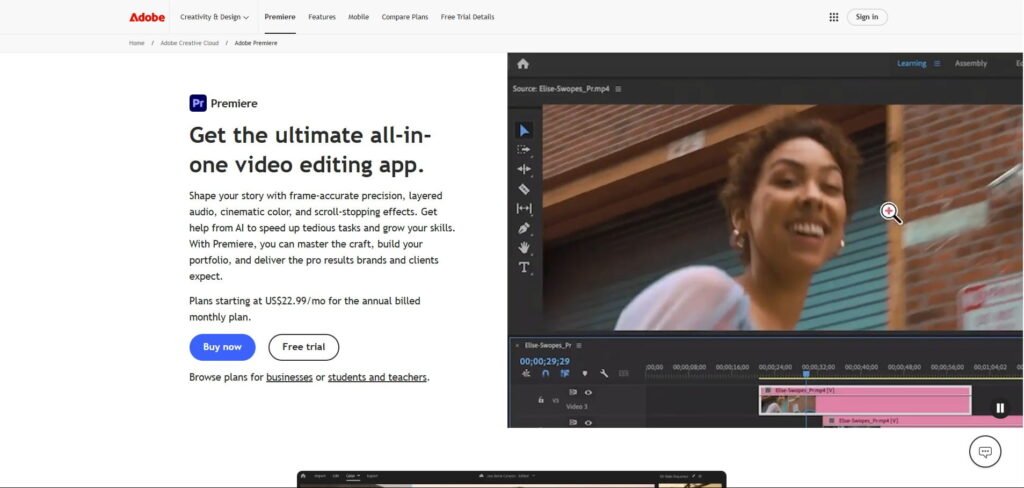Click ruler time 00;00;24;00
Viewport: 1024px width, 488px height.
[775, 367]
